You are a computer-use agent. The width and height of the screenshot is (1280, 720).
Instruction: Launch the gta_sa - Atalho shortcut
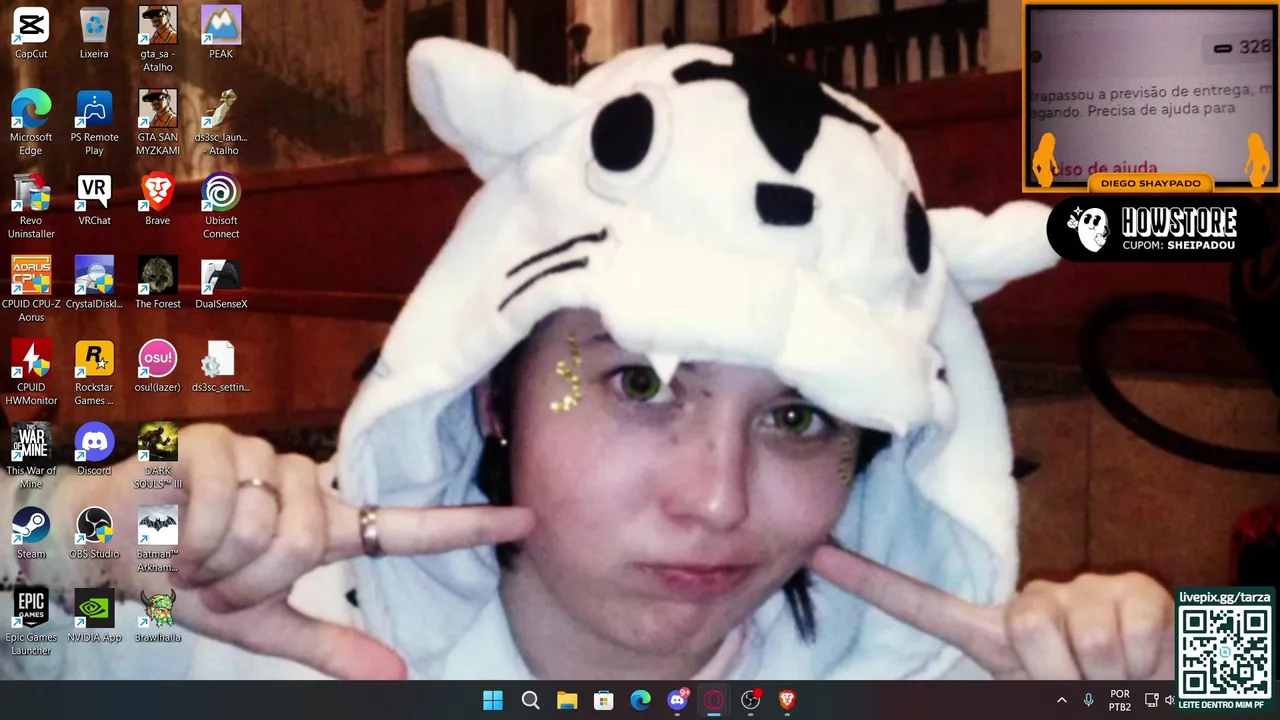click(158, 40)
